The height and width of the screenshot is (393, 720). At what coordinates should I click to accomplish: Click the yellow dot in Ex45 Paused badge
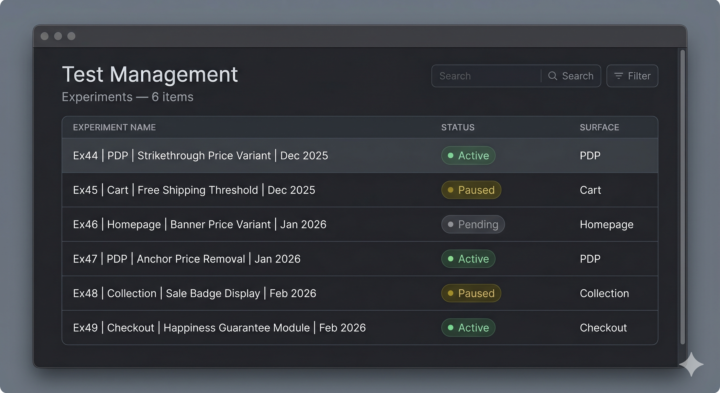click(x=450, y=190)
